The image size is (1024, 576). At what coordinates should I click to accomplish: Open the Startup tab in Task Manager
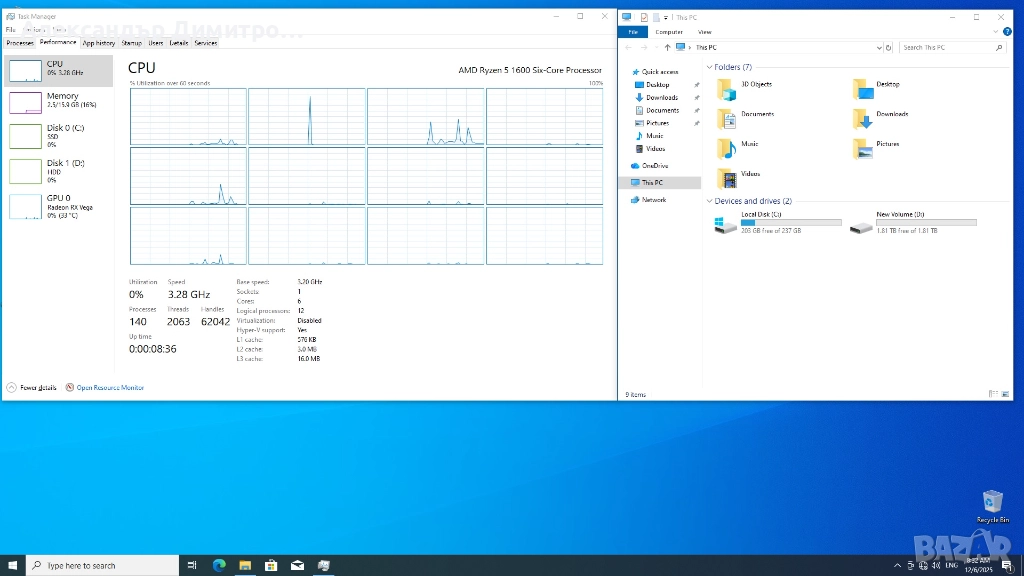(x=131, y=43)
